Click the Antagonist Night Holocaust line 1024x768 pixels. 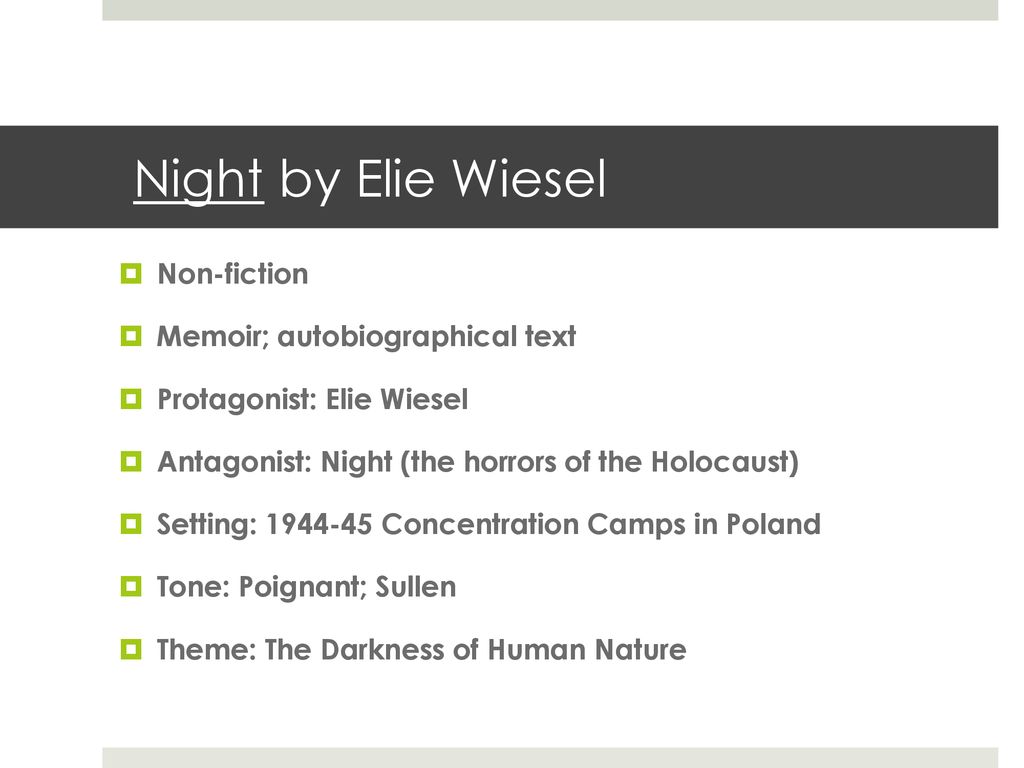coord(478,462)
